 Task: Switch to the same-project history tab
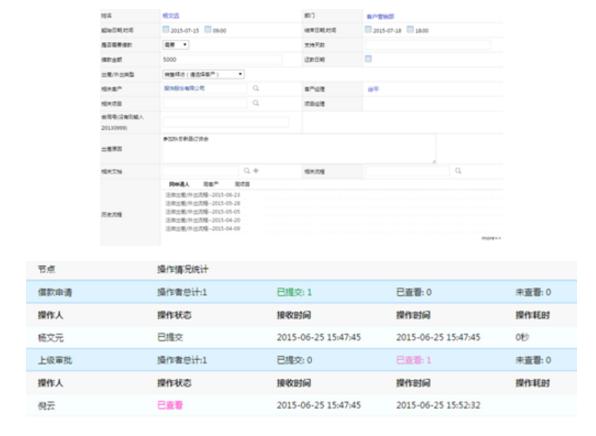(242, 184)
